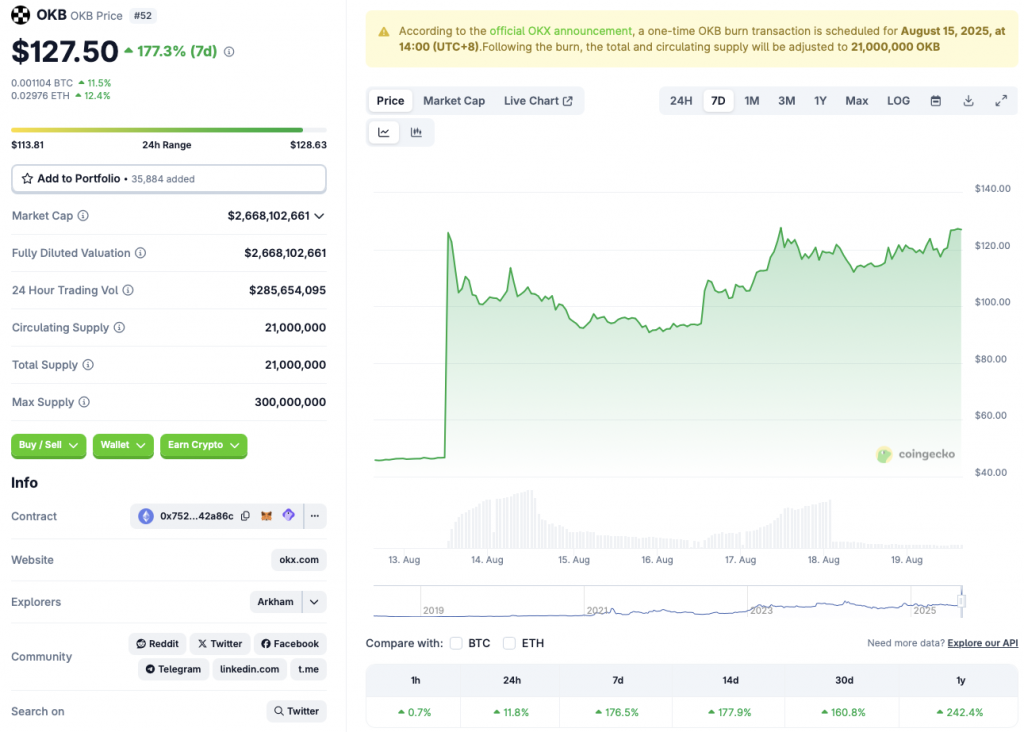The width and height of the screenshot is (1024, 732).
Task: Toggle LOG scale on chart
Action: click(898, 101)
